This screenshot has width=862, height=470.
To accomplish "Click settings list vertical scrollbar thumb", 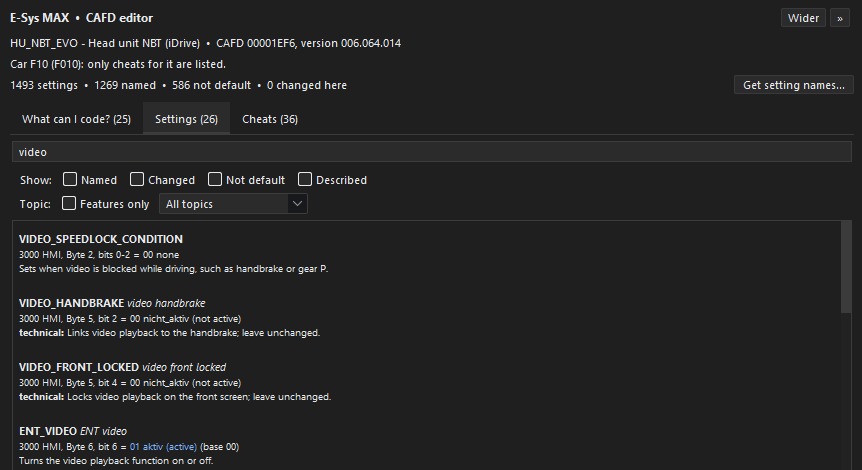I will point(846,268).
